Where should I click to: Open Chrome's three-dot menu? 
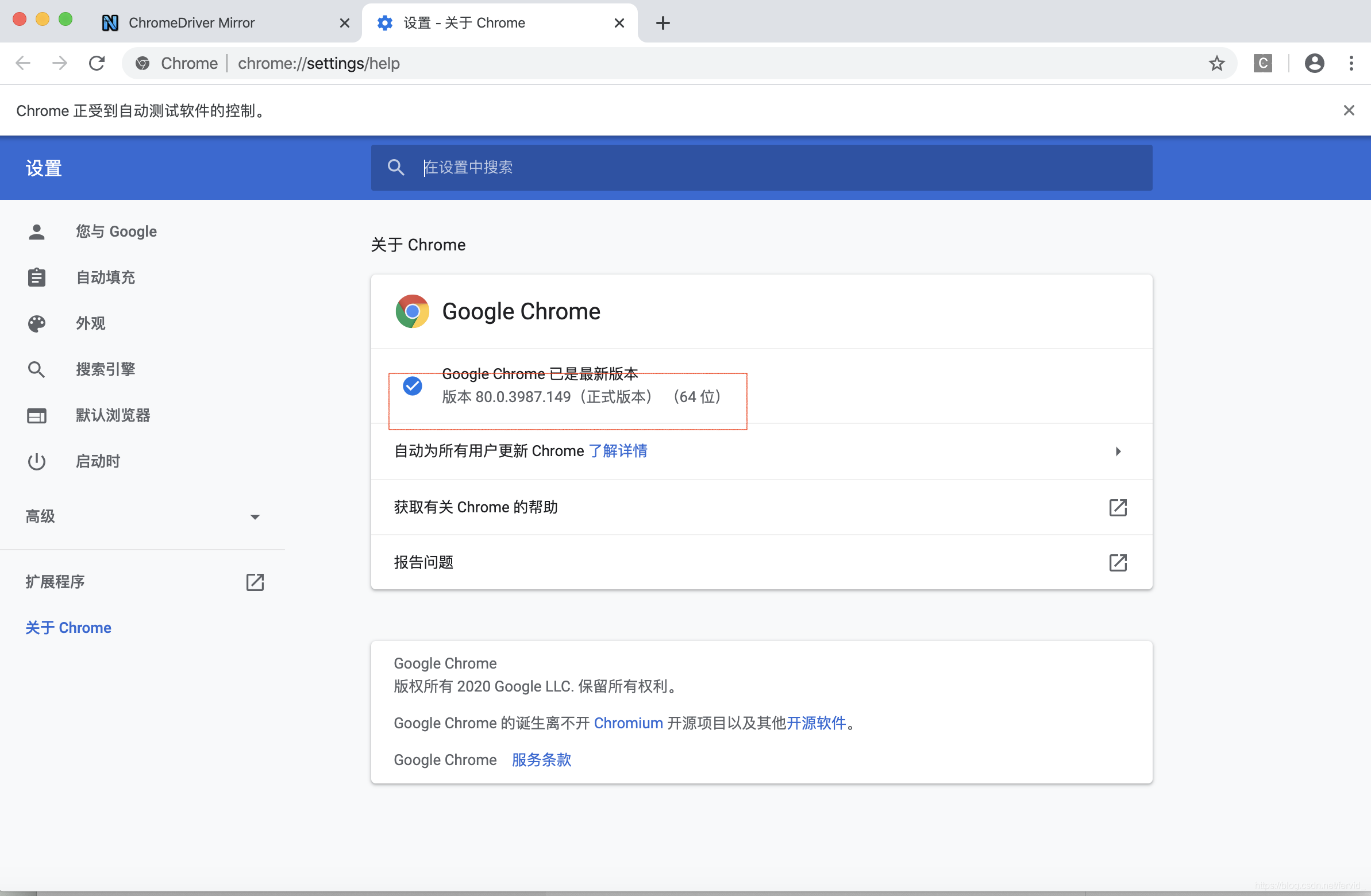coord(1351,63)
